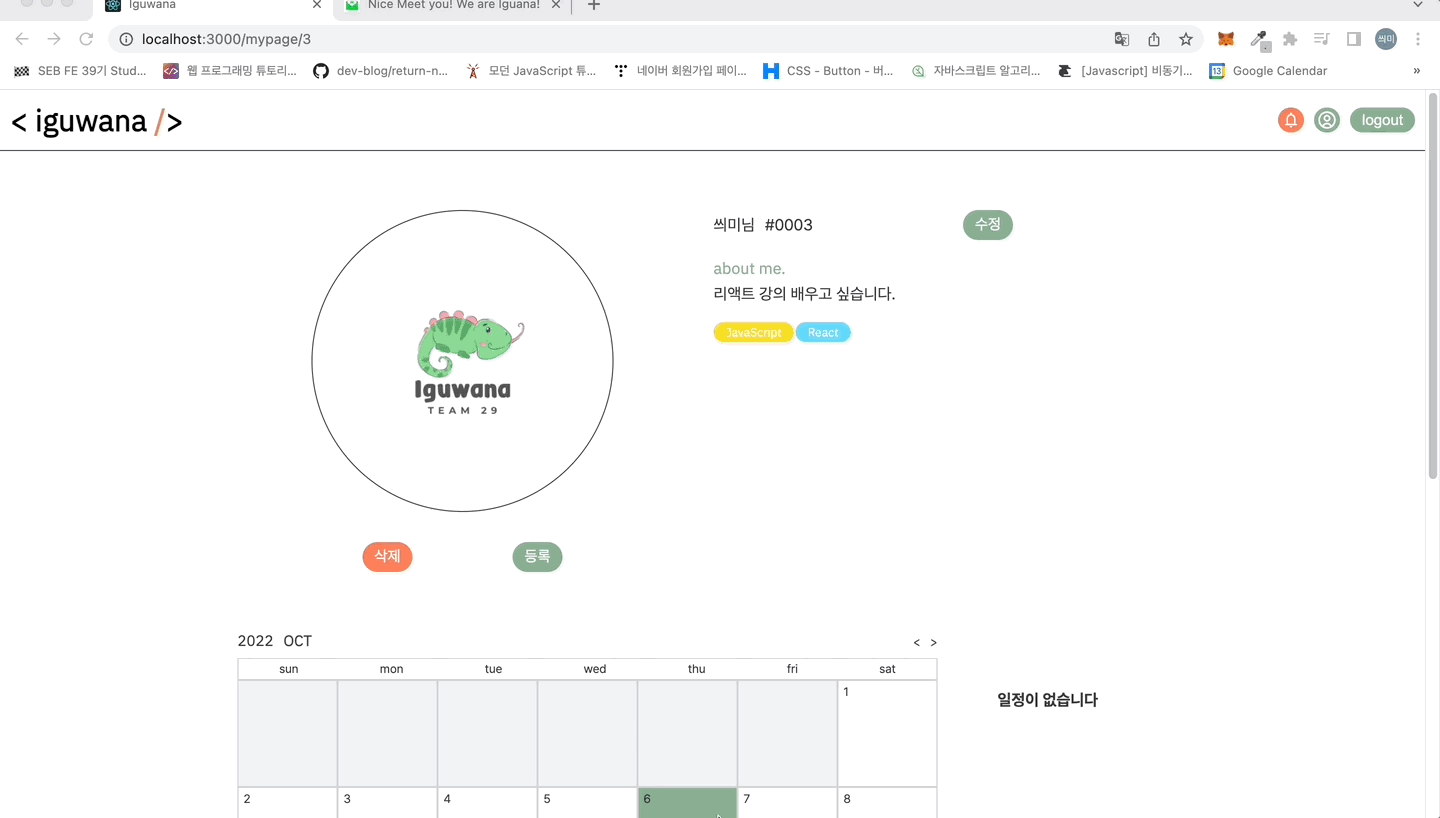The height and width of the screenshot is (818, 1440).
Task: Expand hidden bookmarks with » chevron
Action: click(x=1416, y=71)
